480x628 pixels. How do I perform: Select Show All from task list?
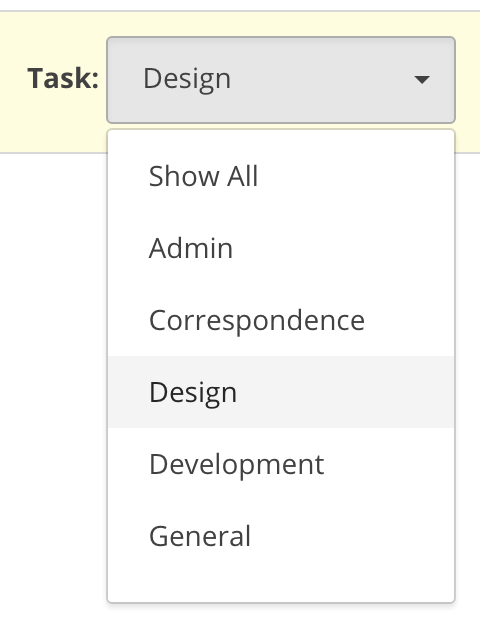click(281, 176)
